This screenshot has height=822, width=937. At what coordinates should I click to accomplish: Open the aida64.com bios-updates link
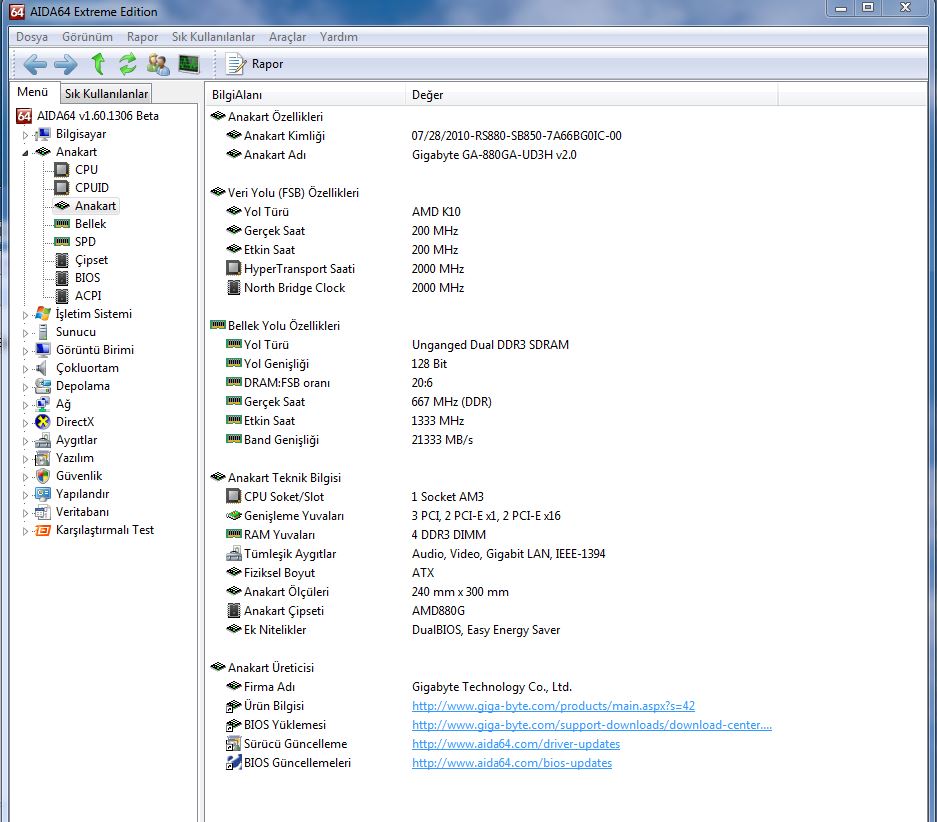tap(512, 763)
